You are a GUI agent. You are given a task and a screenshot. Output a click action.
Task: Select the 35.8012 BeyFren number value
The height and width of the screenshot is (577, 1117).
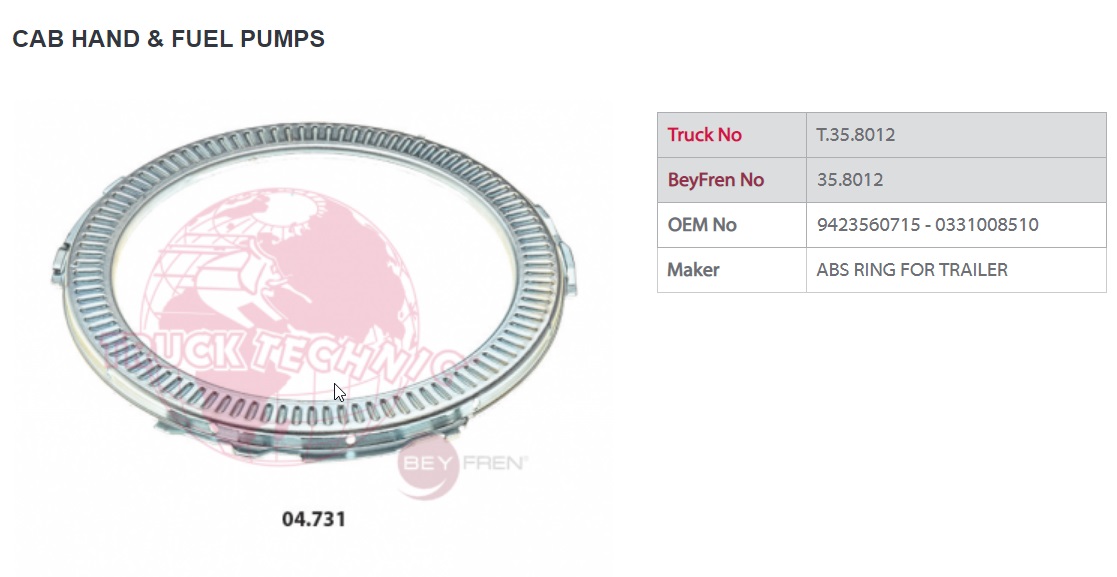pos(850,180)
